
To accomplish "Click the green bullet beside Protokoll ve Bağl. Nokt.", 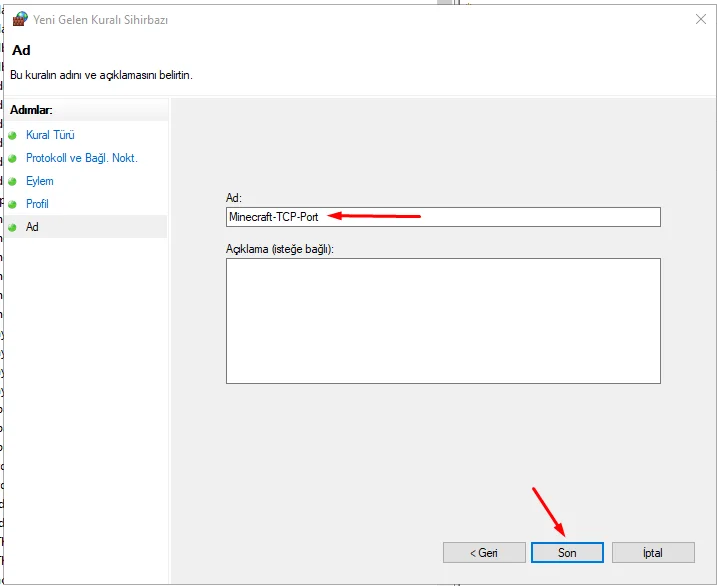I will (x=12, y=158).
